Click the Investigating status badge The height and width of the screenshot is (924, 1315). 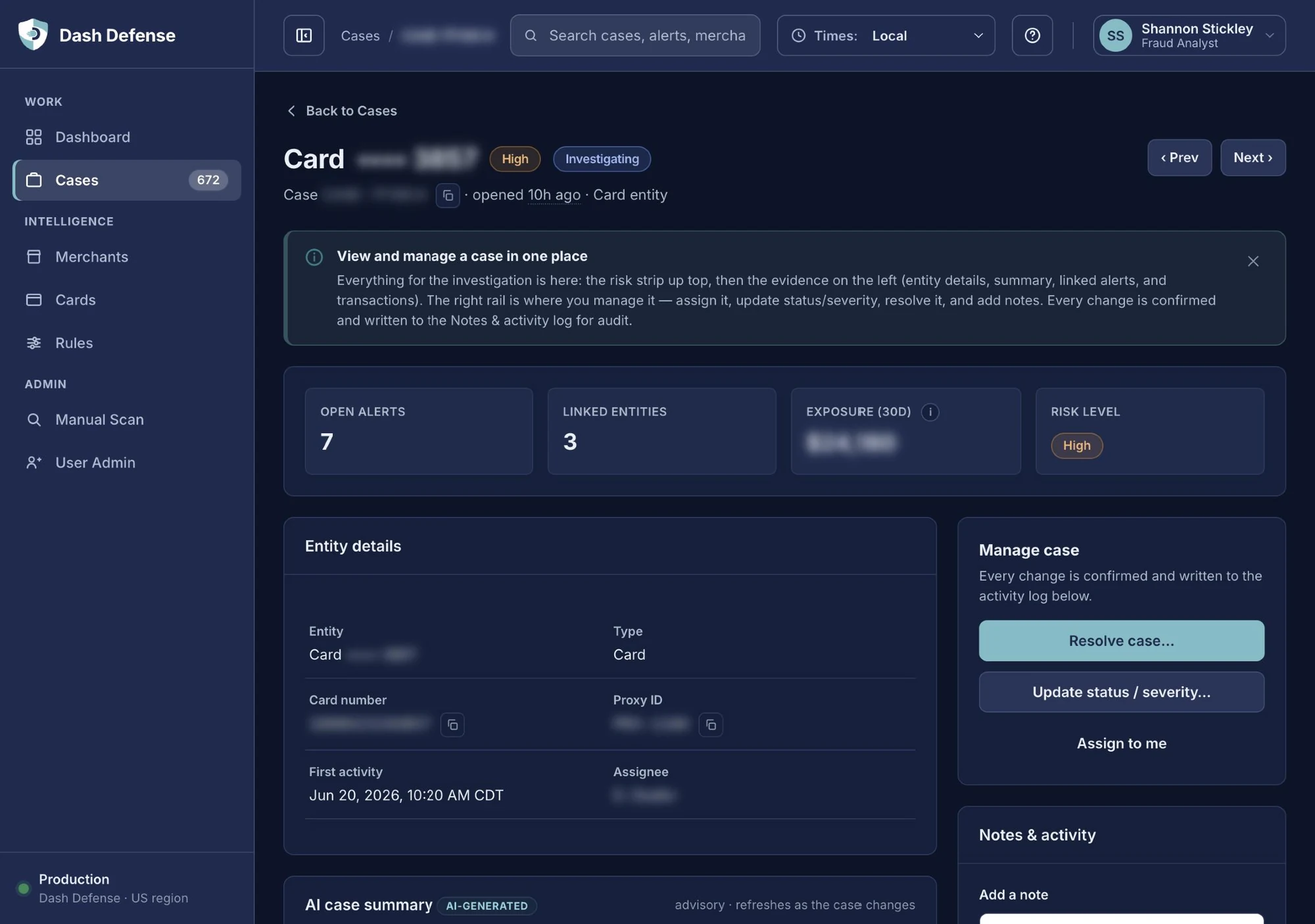point(602,159)
